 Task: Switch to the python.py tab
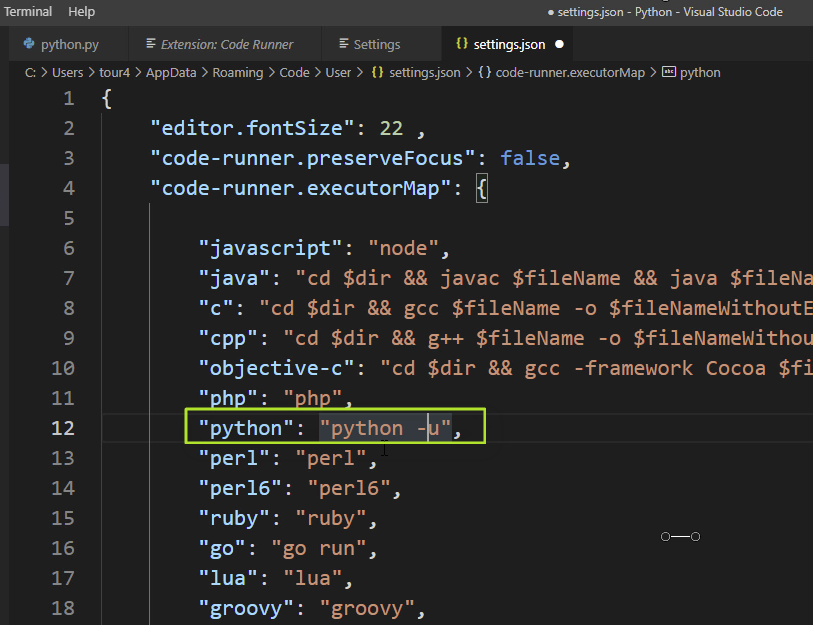tap(68, 45)
